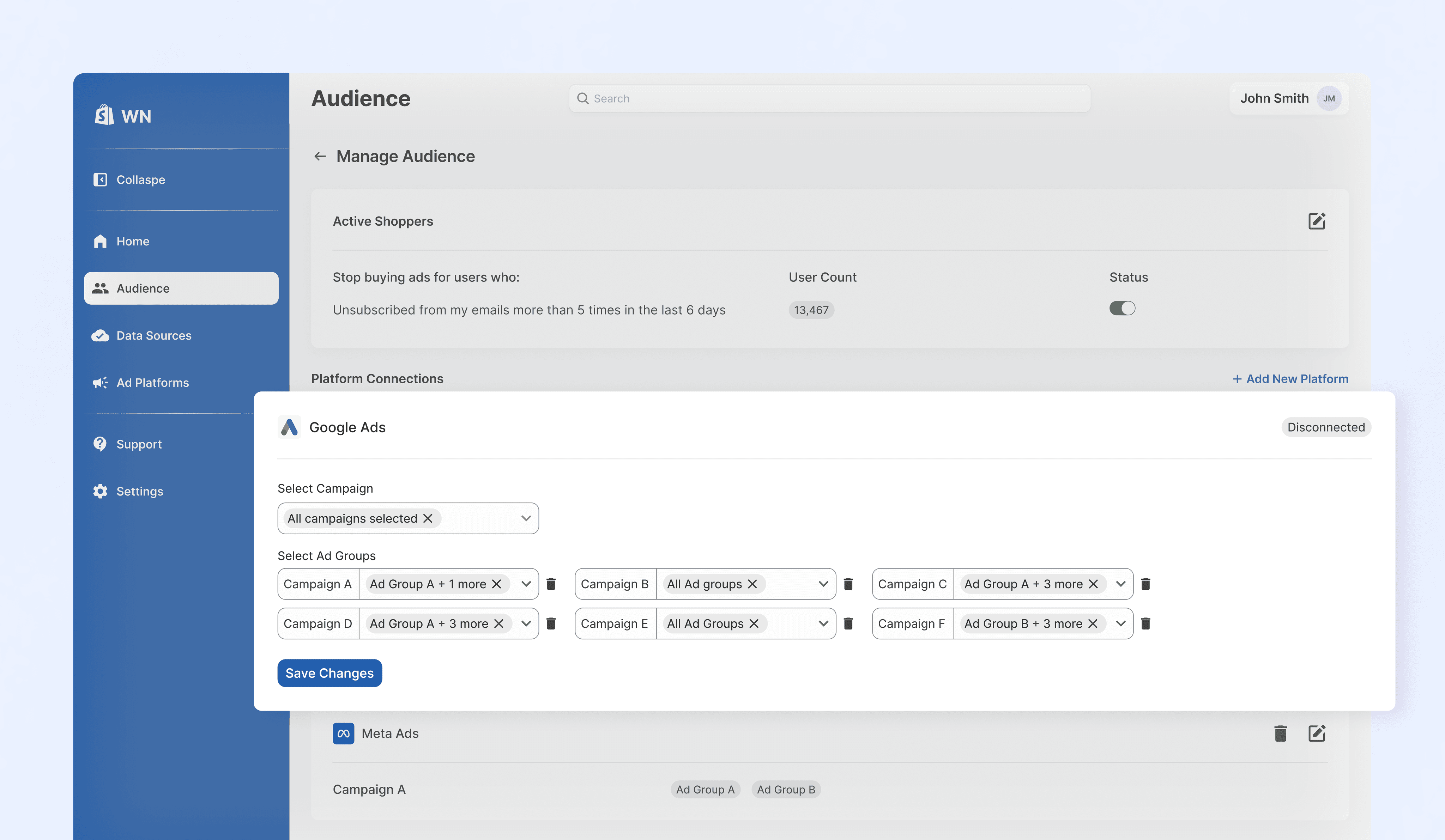Open Support via the question mark icon
Screen dimensions: 1445x840
pyautogui.click(x=100, y=443)
